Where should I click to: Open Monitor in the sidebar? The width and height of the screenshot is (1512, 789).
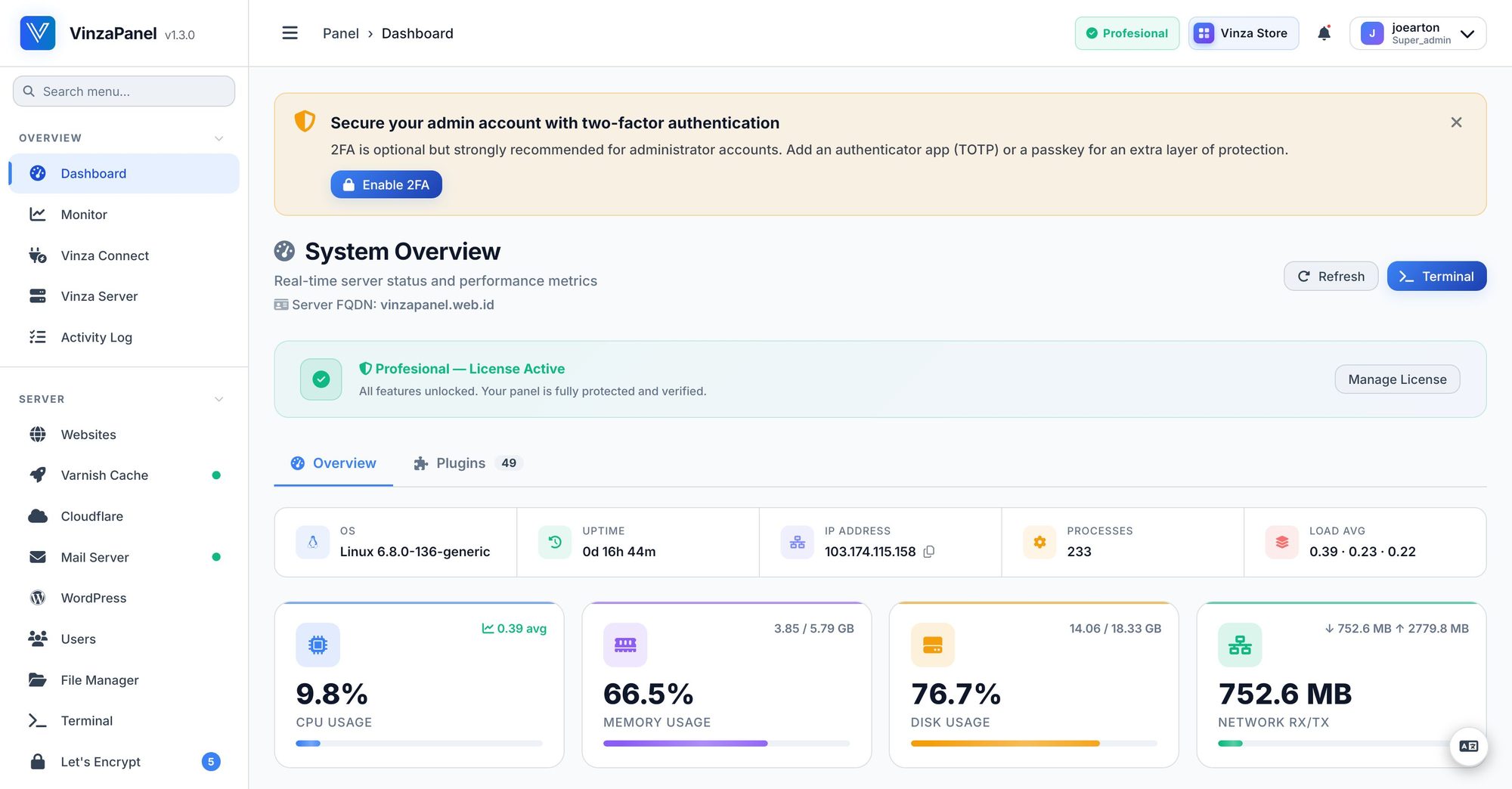(x=124, y=215)
